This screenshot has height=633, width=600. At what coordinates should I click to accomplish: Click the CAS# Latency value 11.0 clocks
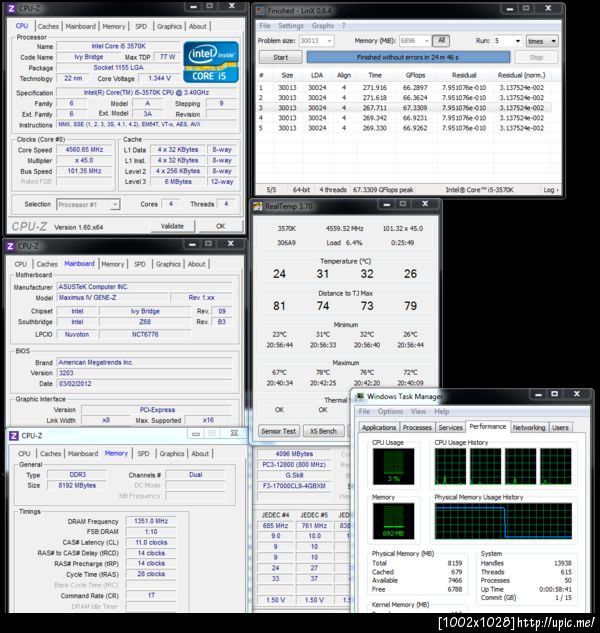point(151,543)
